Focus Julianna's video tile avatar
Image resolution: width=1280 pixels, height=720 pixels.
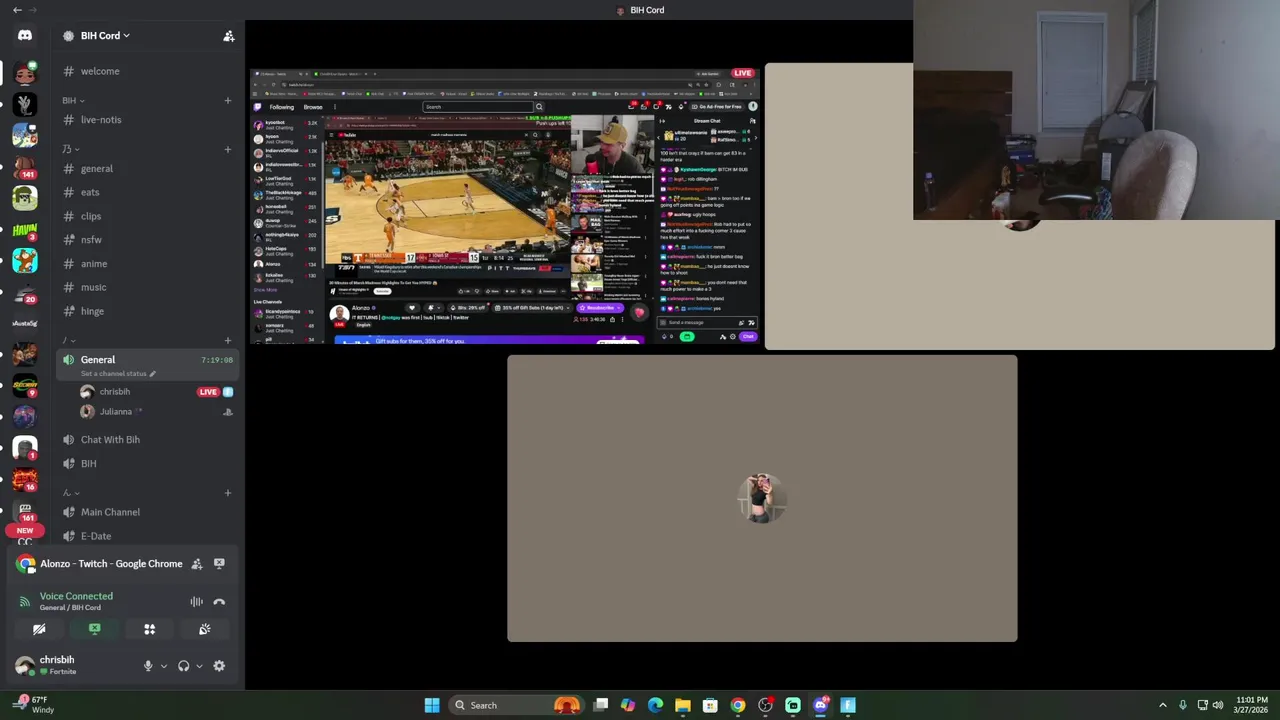[761, 497]
